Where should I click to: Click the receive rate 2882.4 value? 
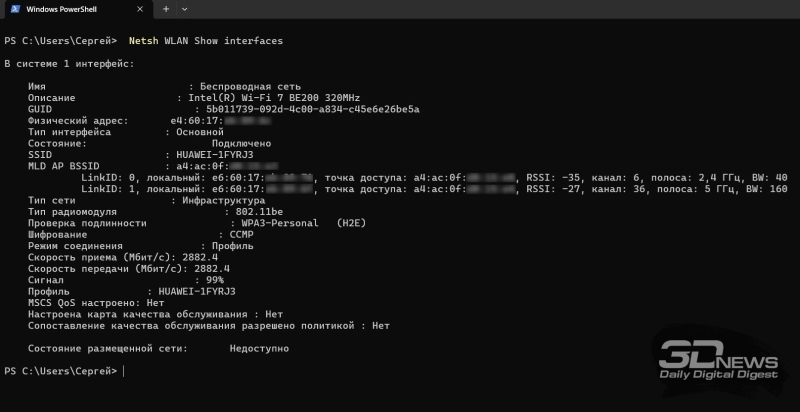205,257
